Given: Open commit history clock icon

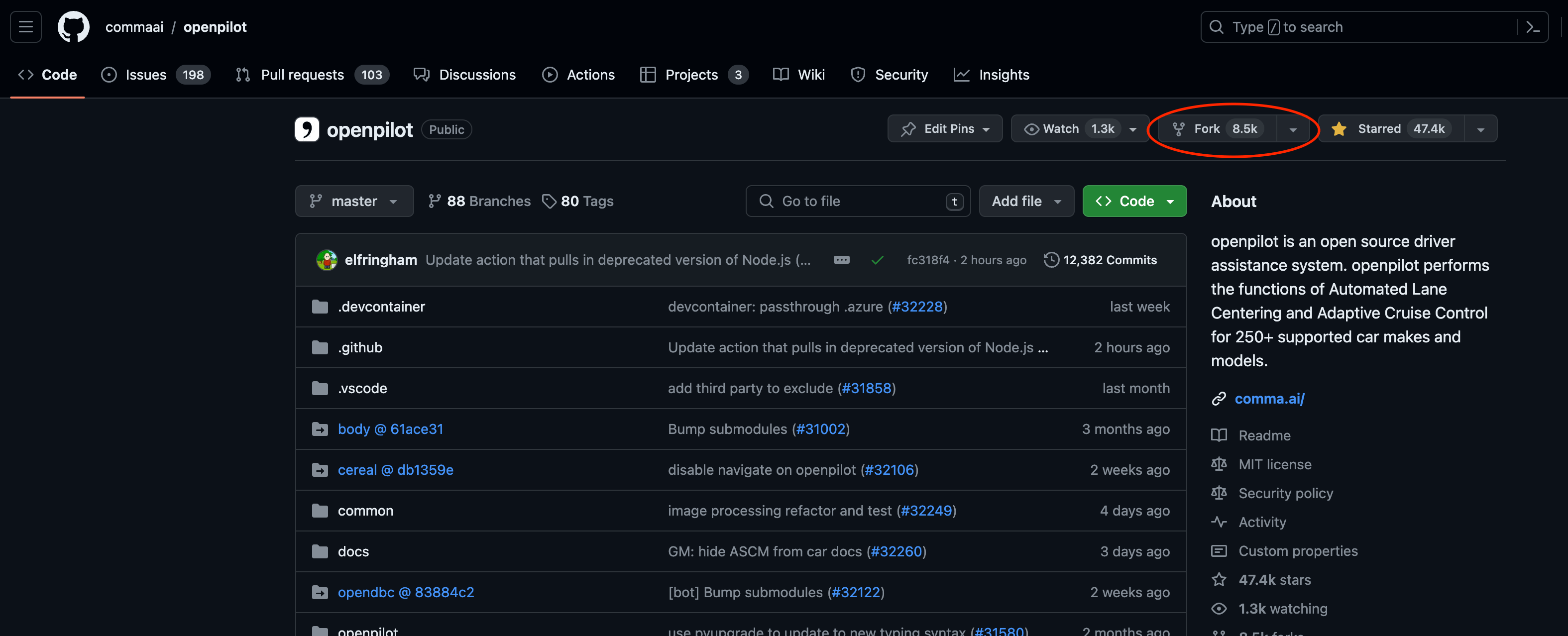Looking at the screenshot, I should [x=1051, y=260].
